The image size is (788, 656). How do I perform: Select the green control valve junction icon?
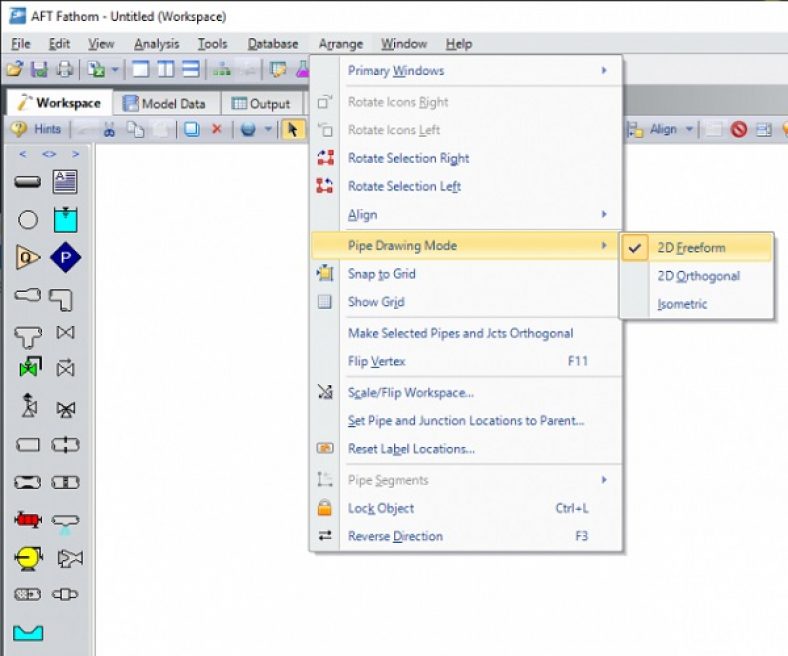28,369
